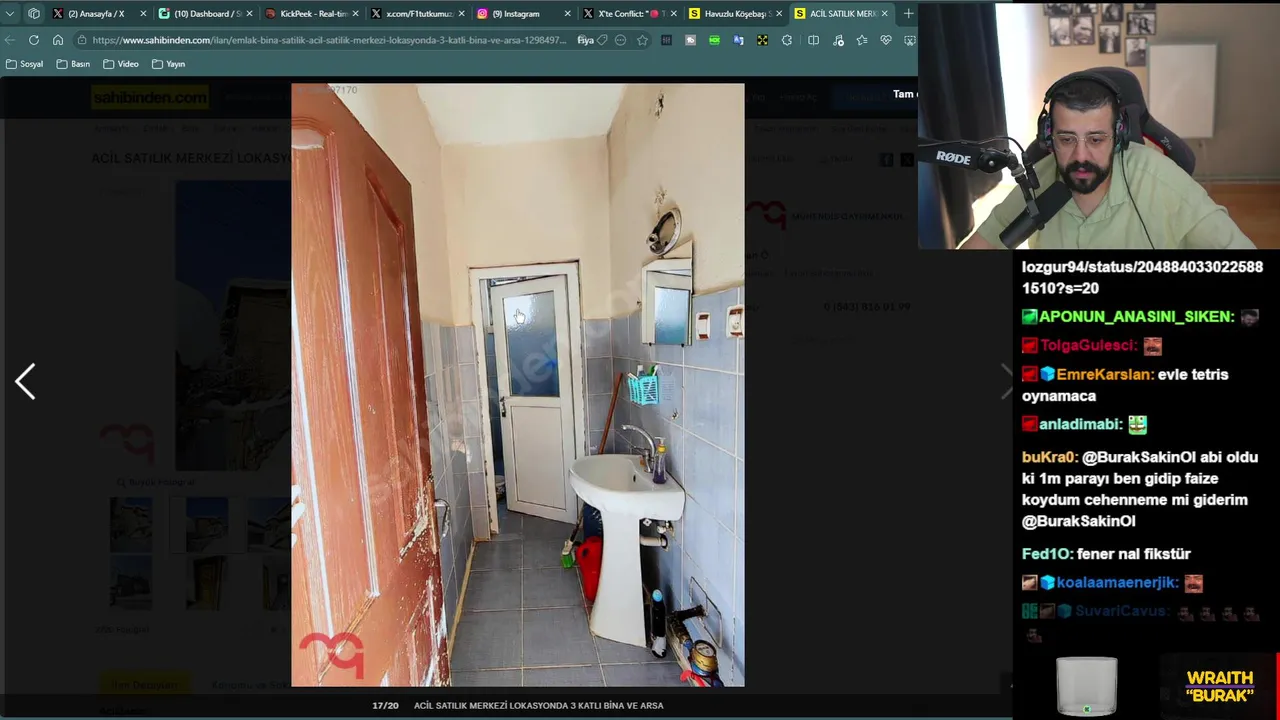Click the WRAITH BURAK badge
This screenshot has width=1280, height=720.
coord(1220,686)
